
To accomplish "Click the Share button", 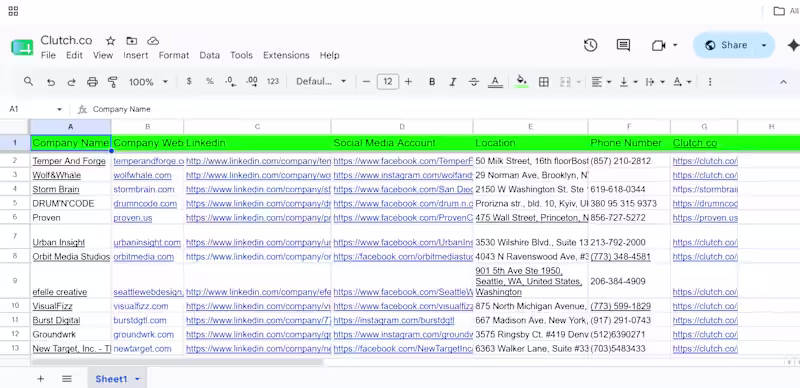I will pos(726,45).
